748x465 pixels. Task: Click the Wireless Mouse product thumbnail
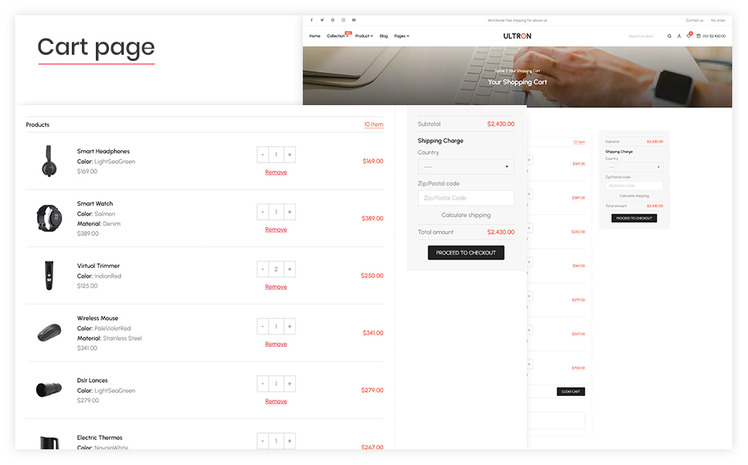click(50, 332)
